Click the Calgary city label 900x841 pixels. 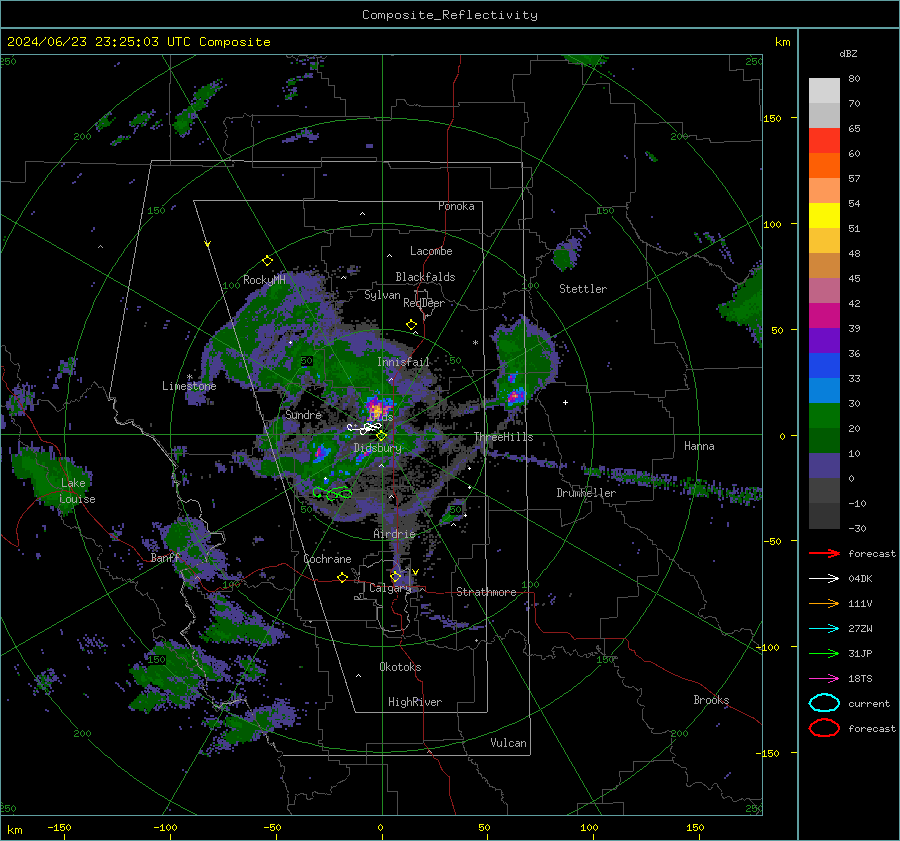(390, 588)
